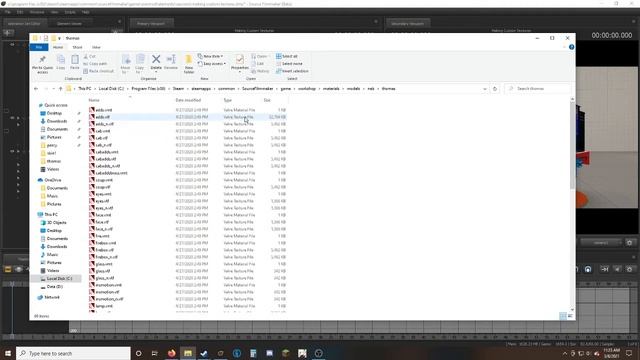Screen dimensions: 640x360
Task: Open 3D Objects under This PC
Action: click(56, 222)
